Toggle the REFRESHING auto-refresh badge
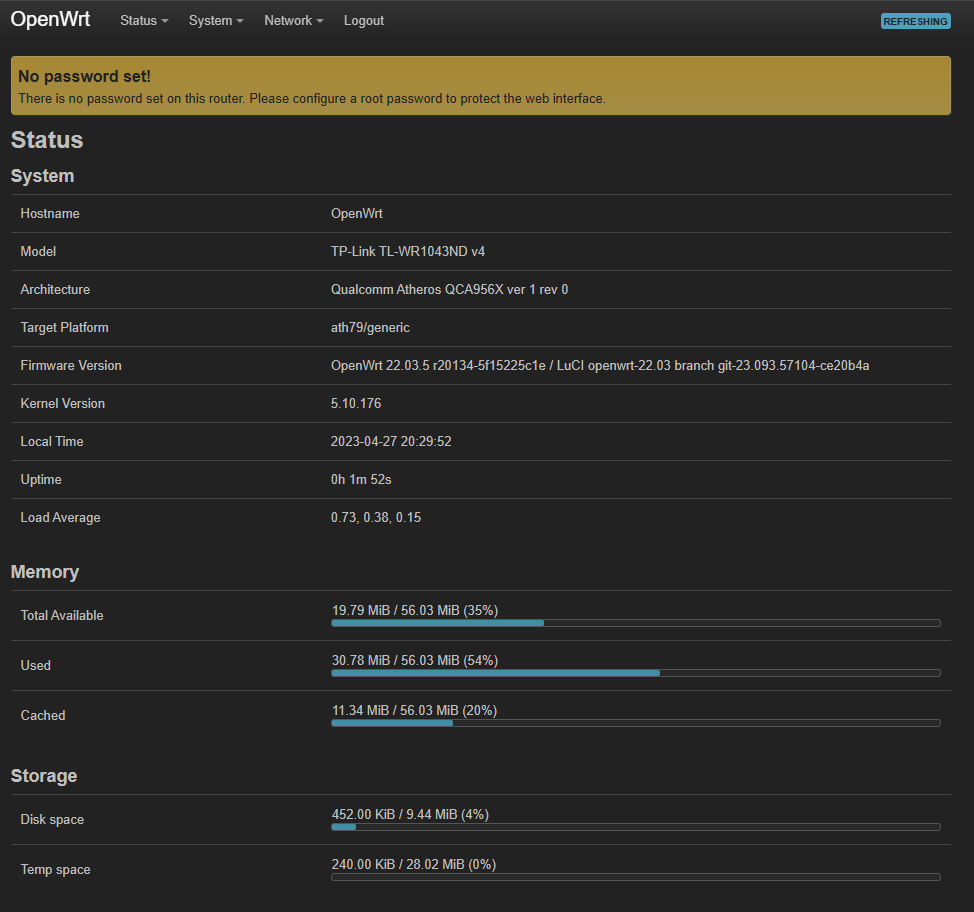The image size is (974, 912). click(x=916, y=21)
